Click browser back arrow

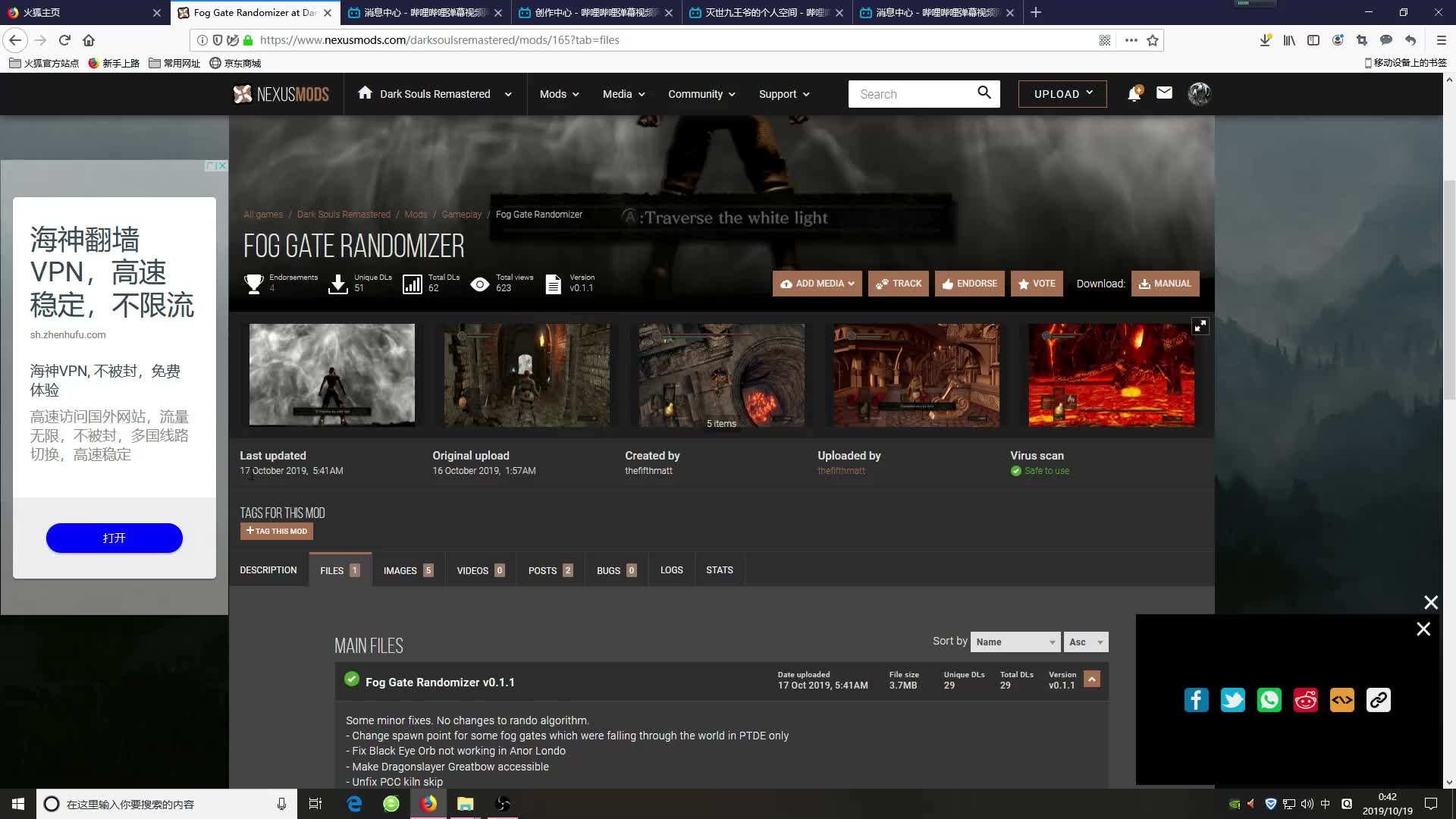coord(15,40)
